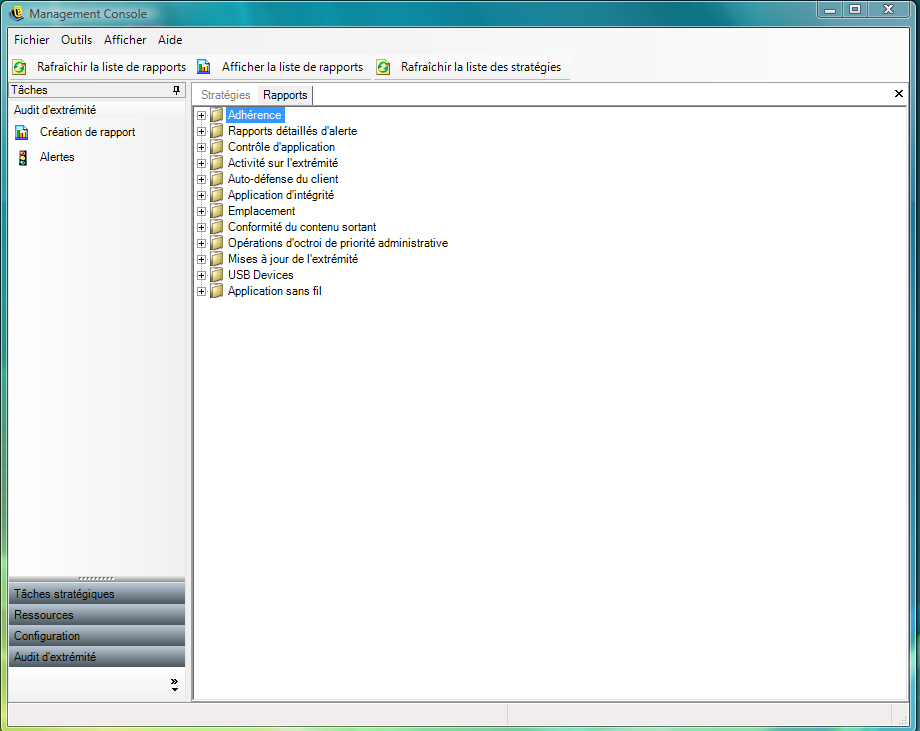Click the Application d'intégrité folder icon

[217, 195]
